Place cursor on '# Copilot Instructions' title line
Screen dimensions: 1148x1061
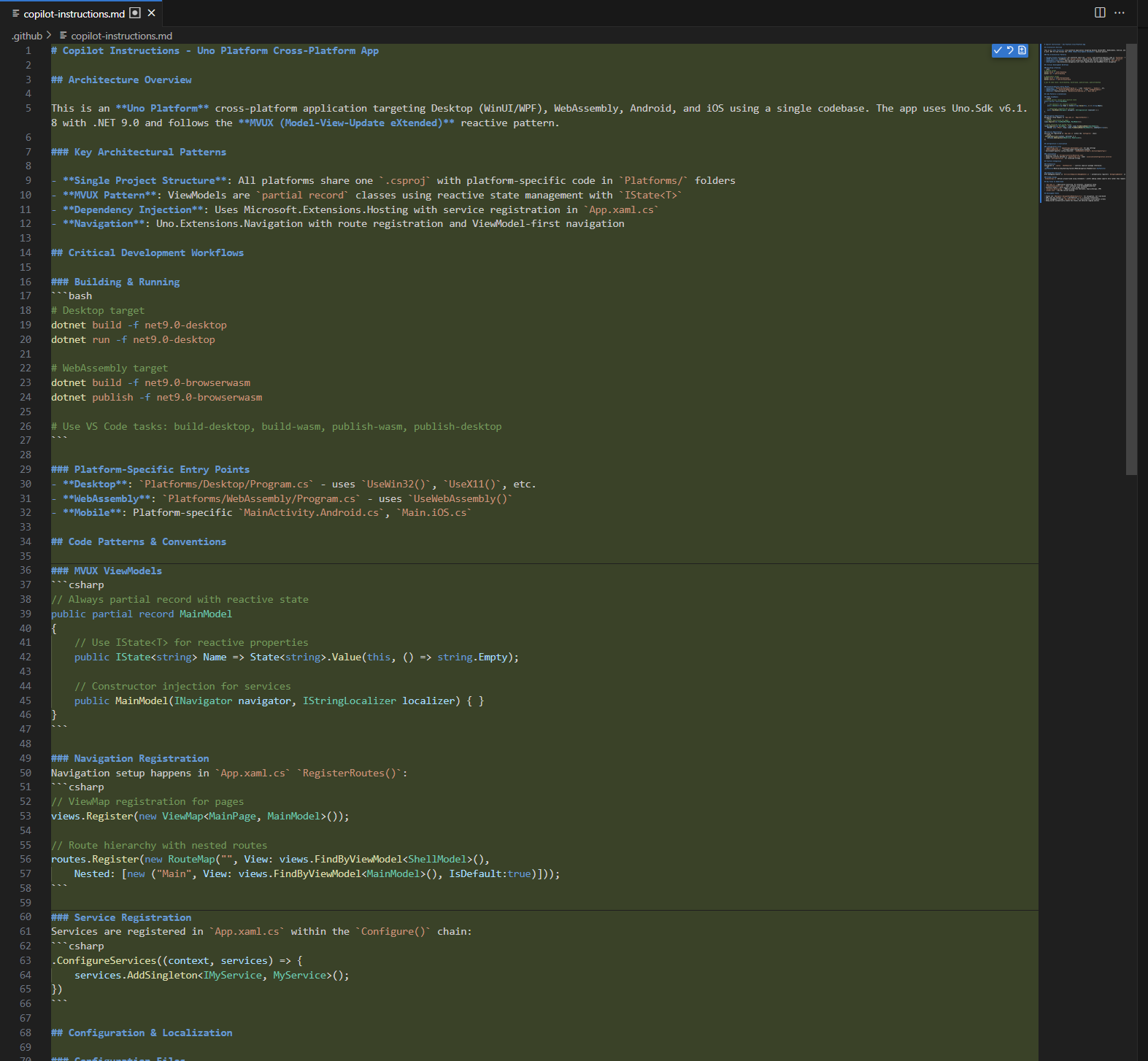[x=215, y=50]
